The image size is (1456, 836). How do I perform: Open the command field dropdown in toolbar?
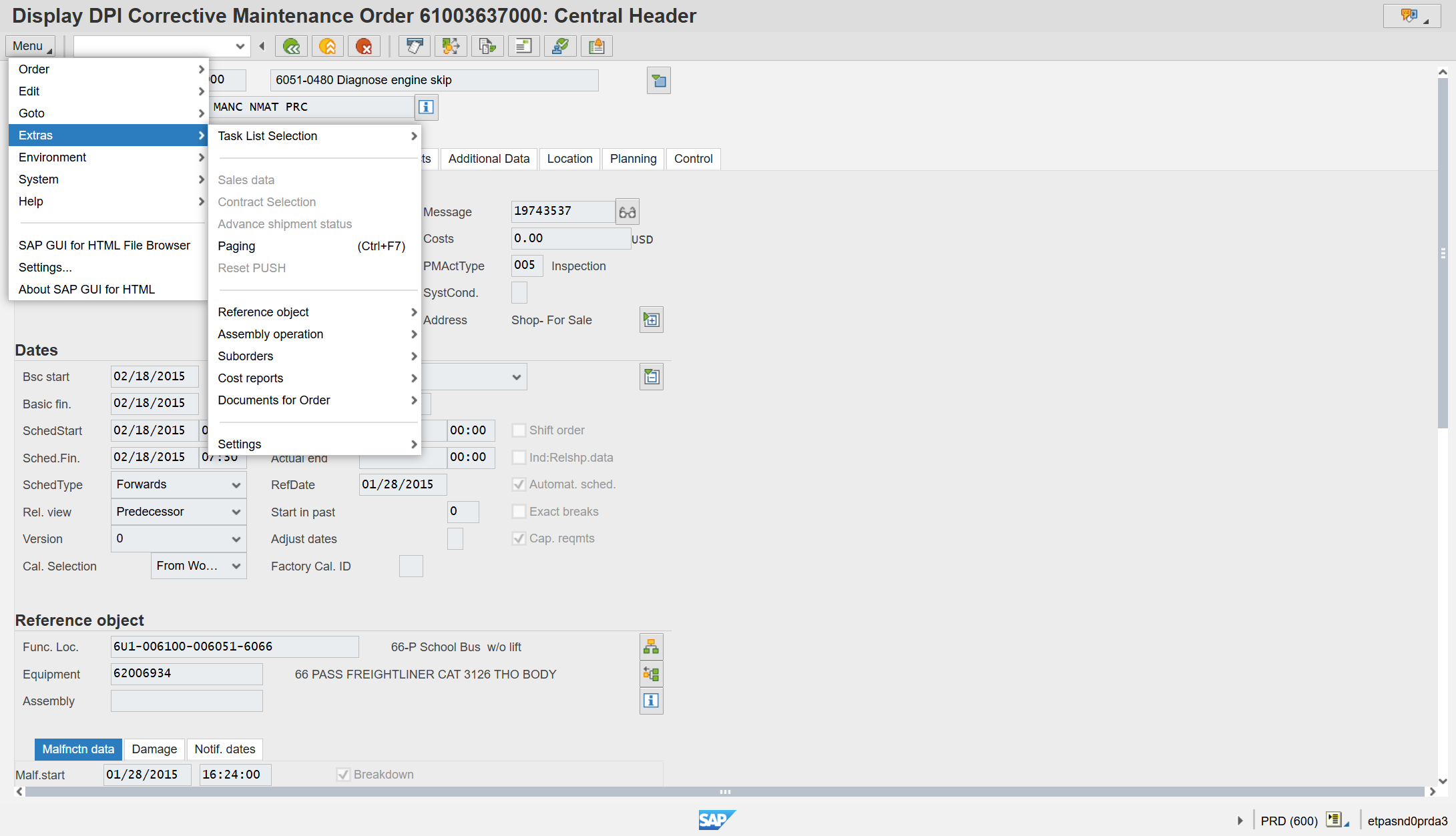point(240,46)
